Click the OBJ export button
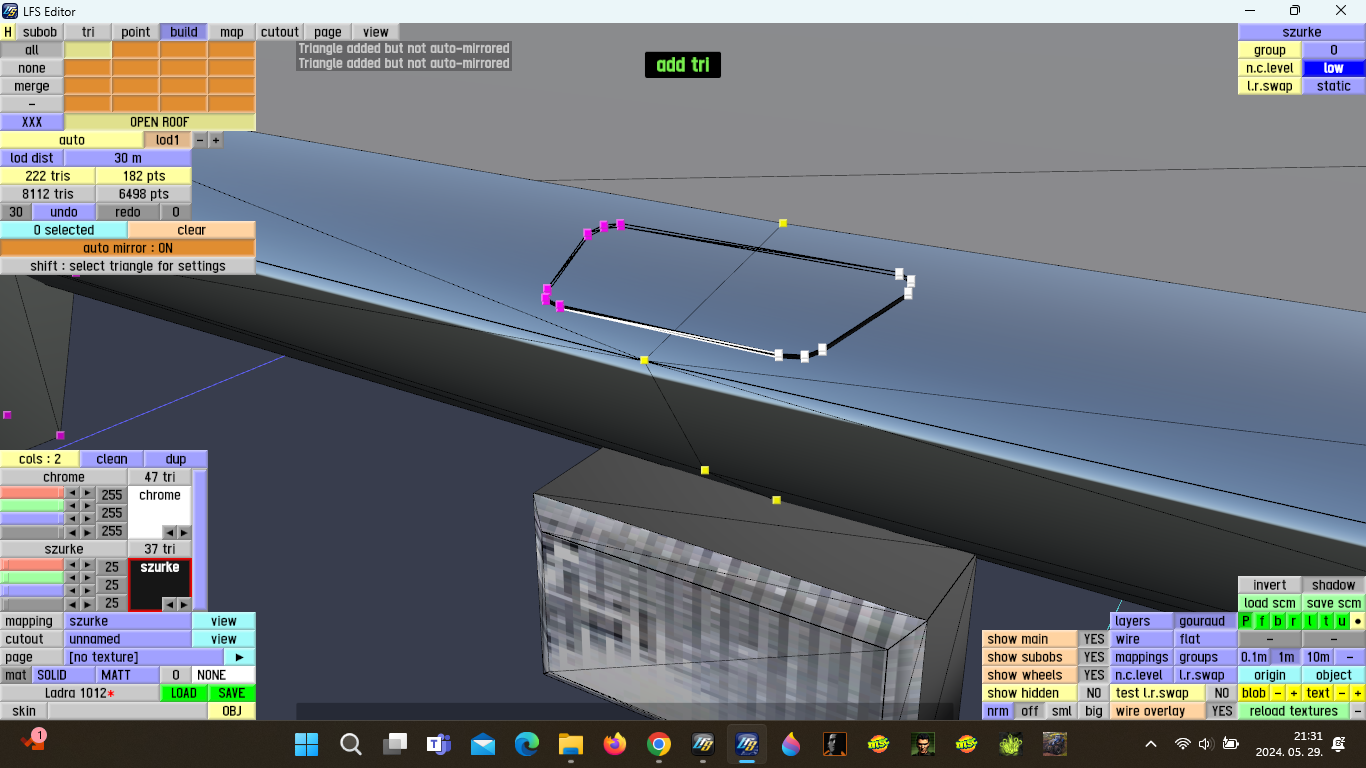The height and width of the screenshot is (768, 1366). pos(232,711)
